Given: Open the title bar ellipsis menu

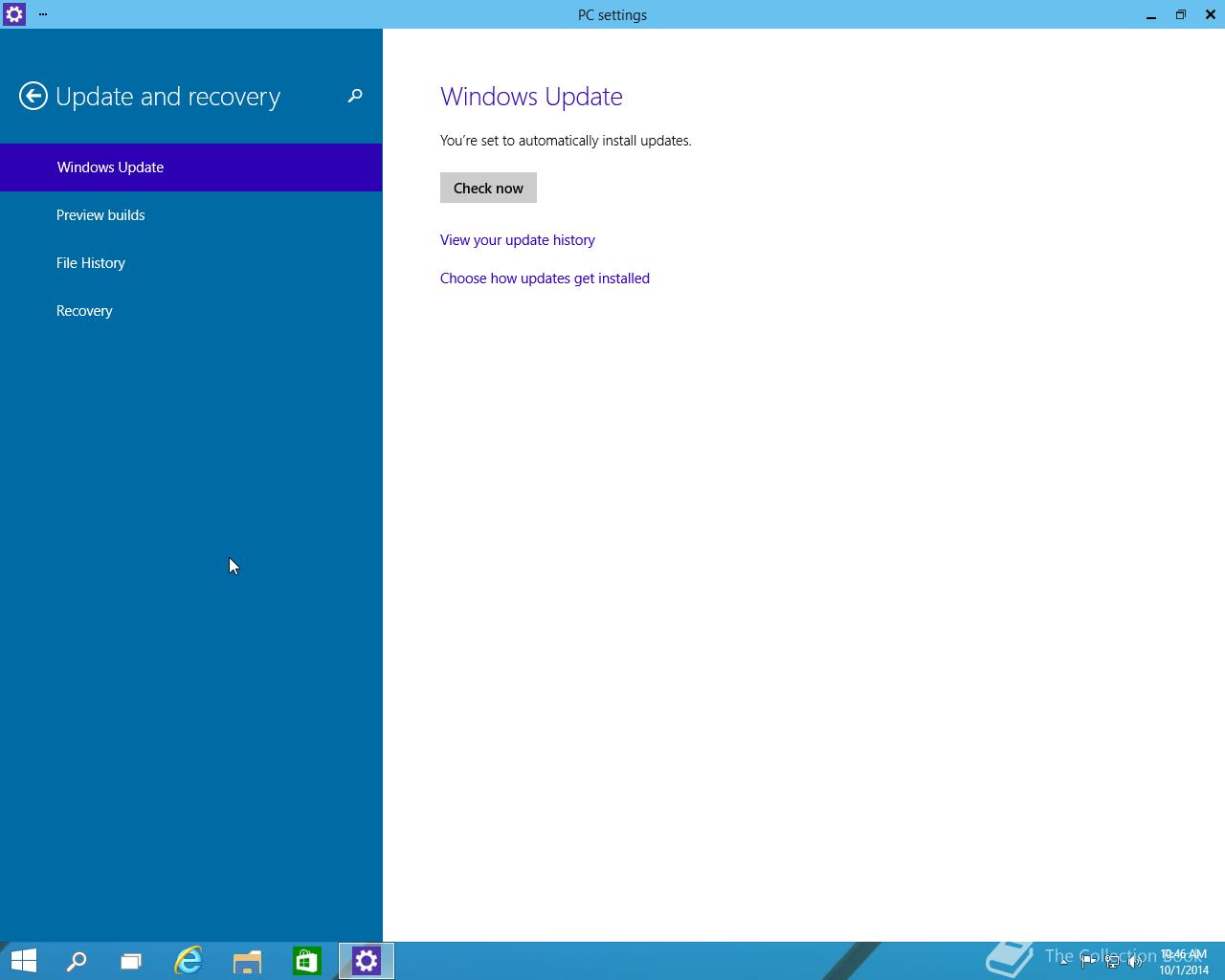Looking at the screenshot, I should [43, 14].
